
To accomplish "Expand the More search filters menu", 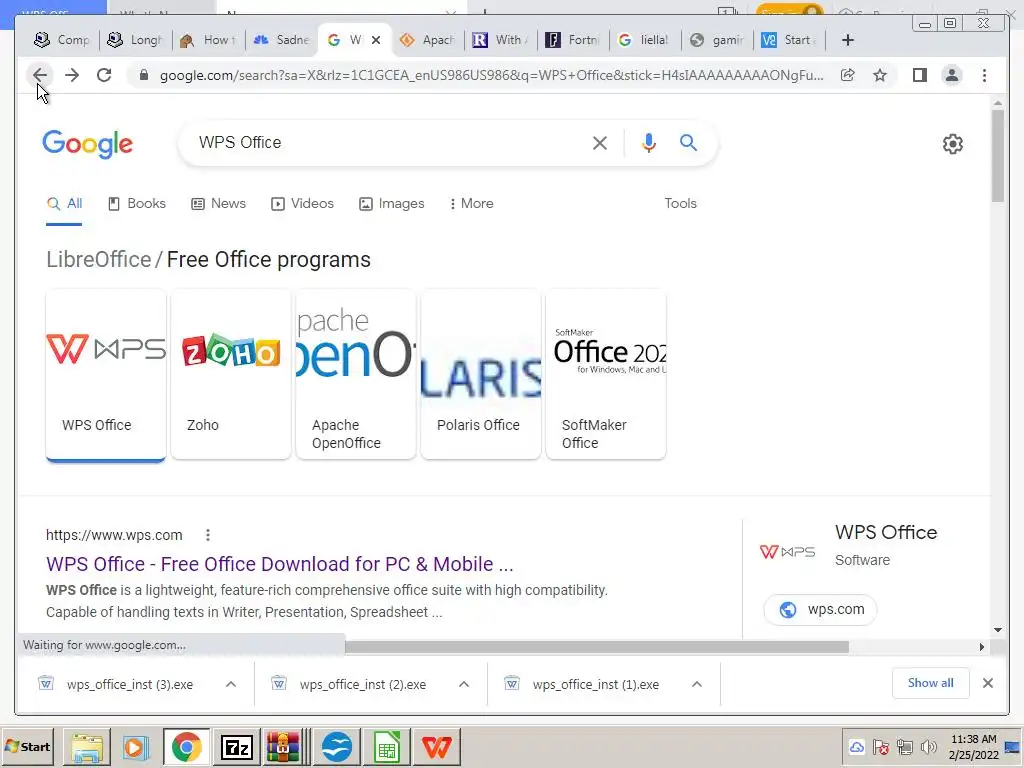I will 471,204.
